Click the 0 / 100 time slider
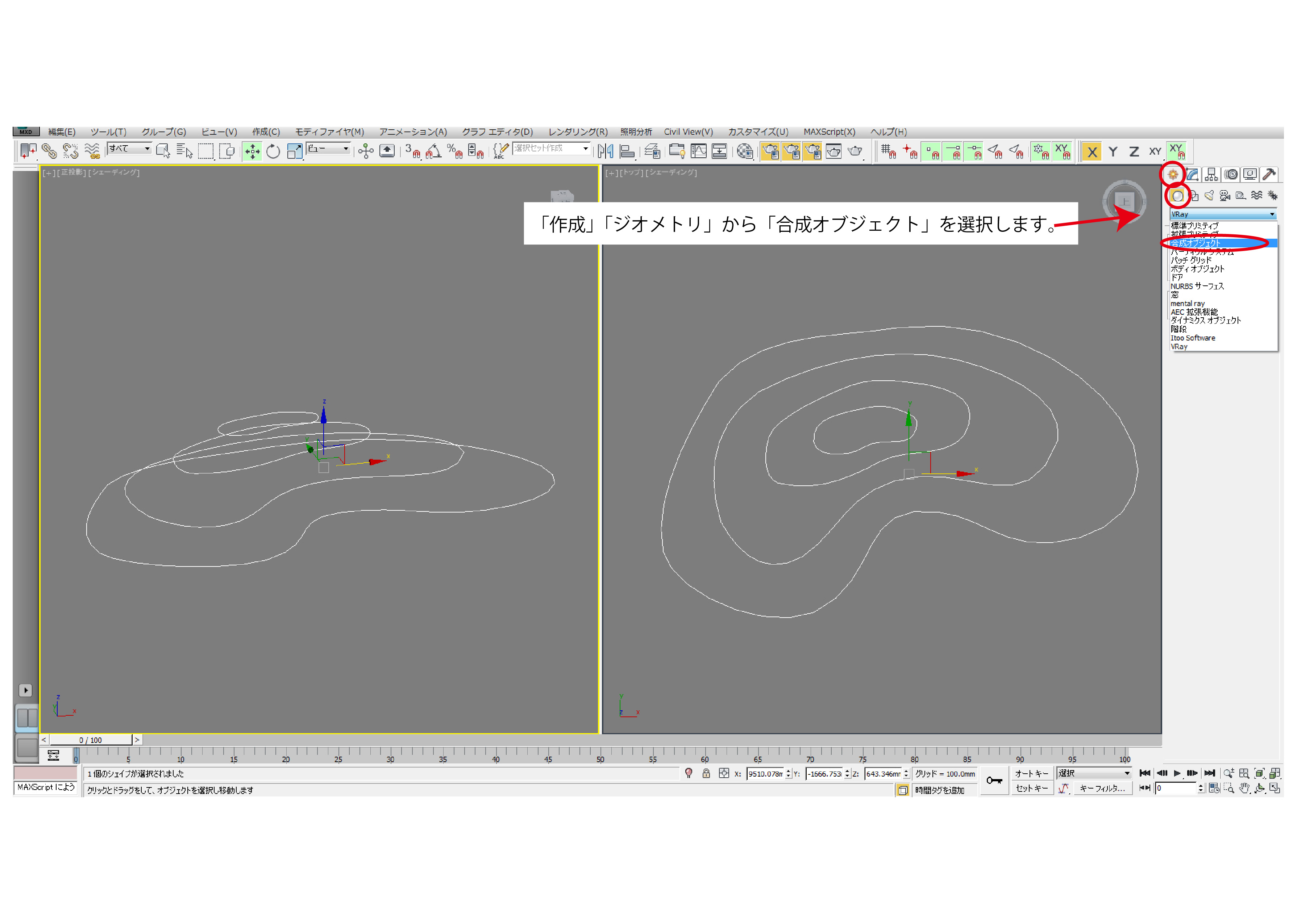This screenshot has width=1297, height=924. point(91,740)
